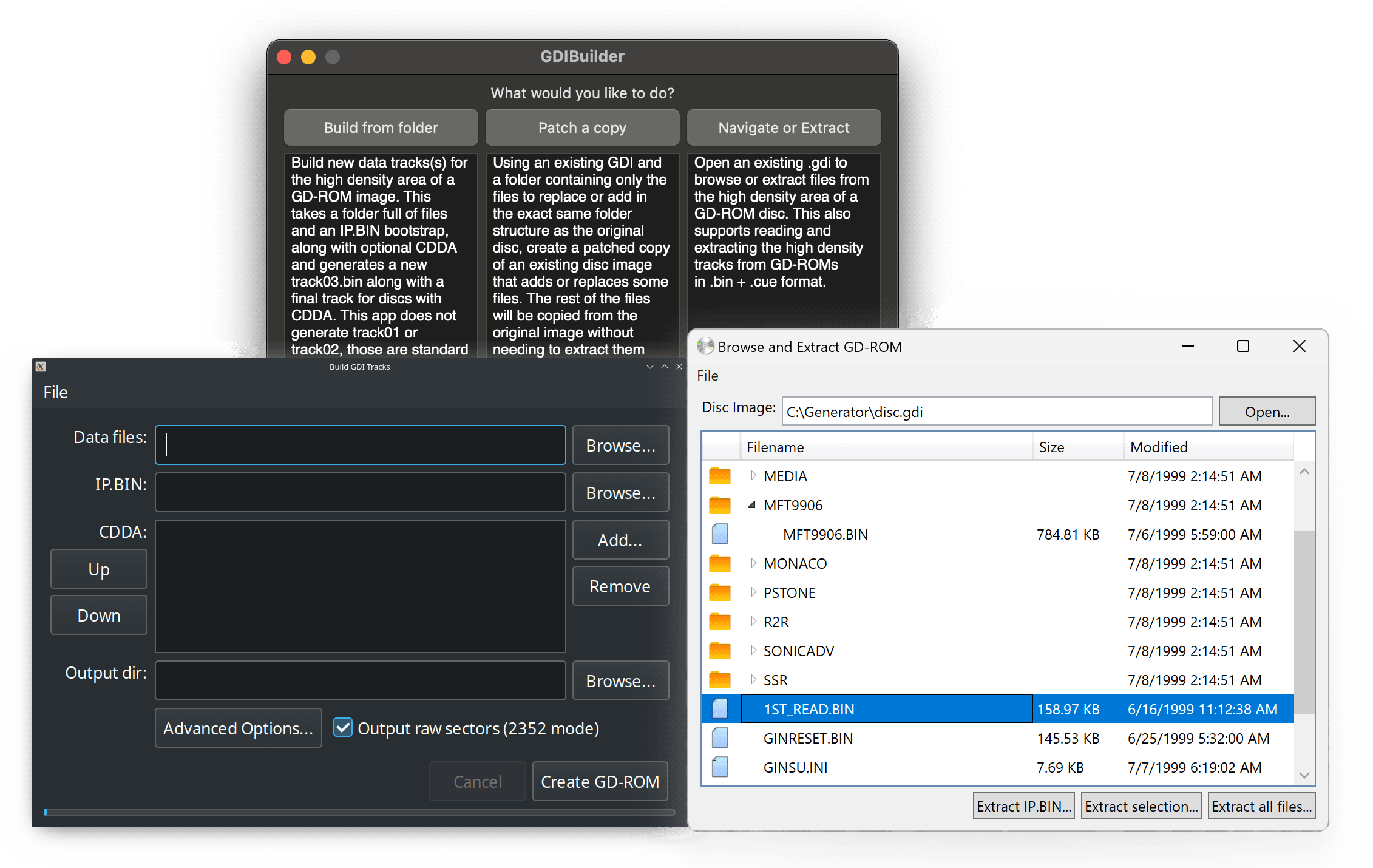
Task: Open File menu in Browse and Extract window
Action: [708, 376]
